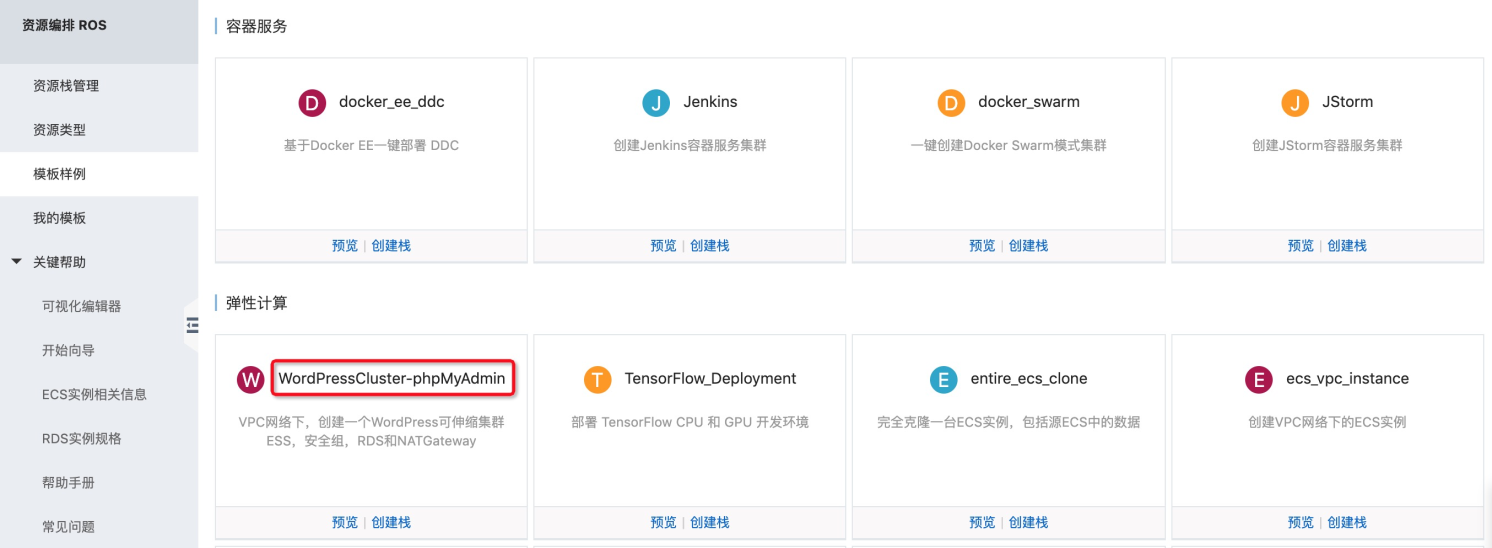This screenshot has height=548, width=1492.
Task: Click the WordPressCluster-phpMyAdmin title
Action: pyautogui.click(x=392, y=379)
